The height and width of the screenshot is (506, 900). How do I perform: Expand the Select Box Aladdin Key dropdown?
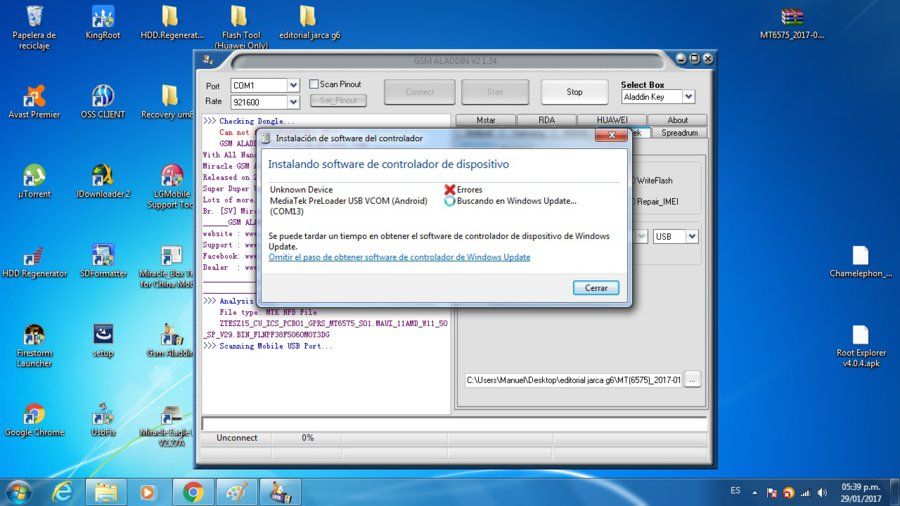pyautogui.click(x=689, y=97)
